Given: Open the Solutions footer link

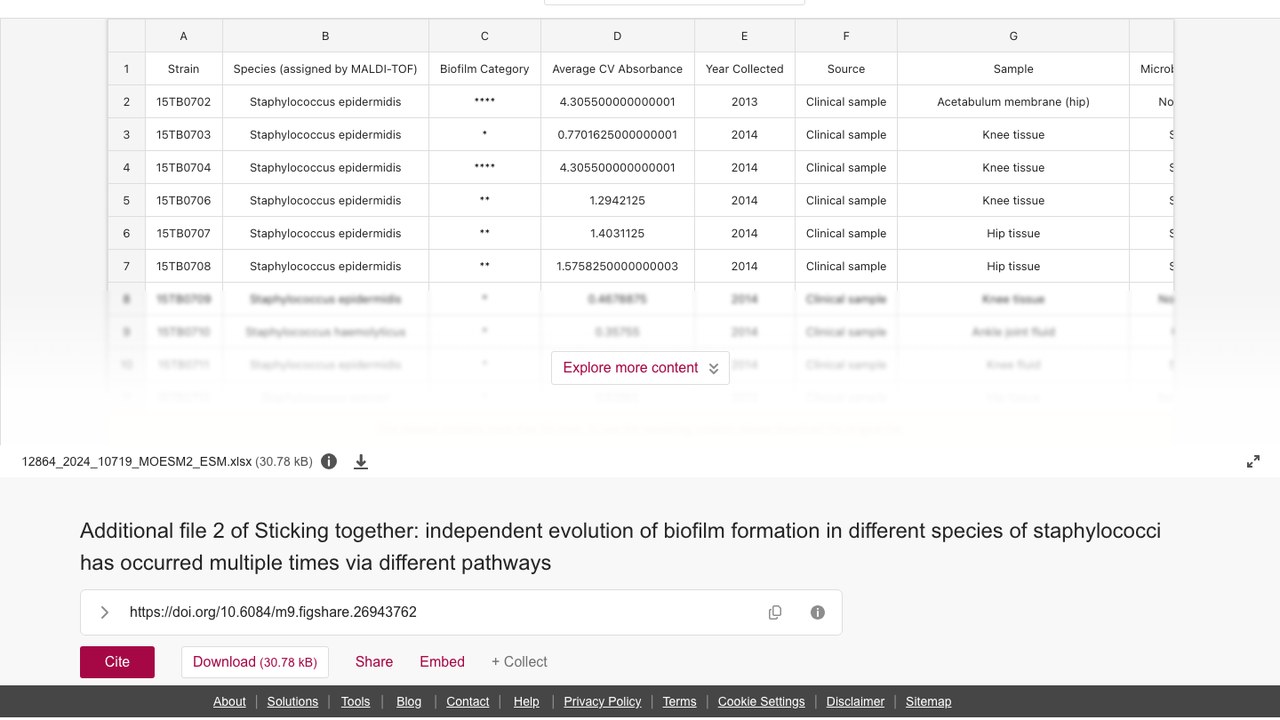Looking at the screenshot, I should [292, 701].
